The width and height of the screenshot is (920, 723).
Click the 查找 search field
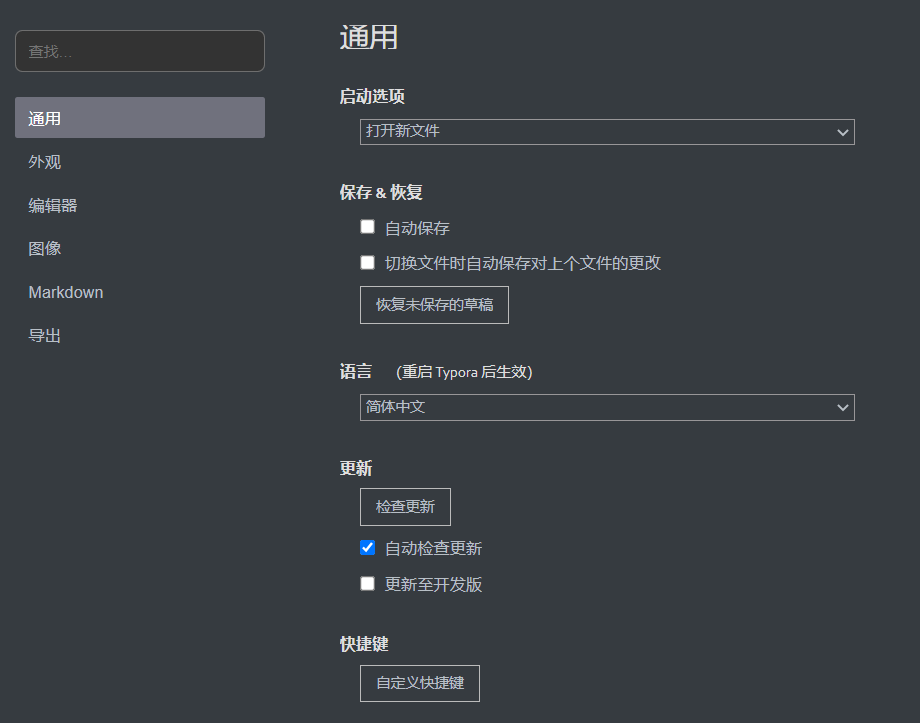click(140, 51)
